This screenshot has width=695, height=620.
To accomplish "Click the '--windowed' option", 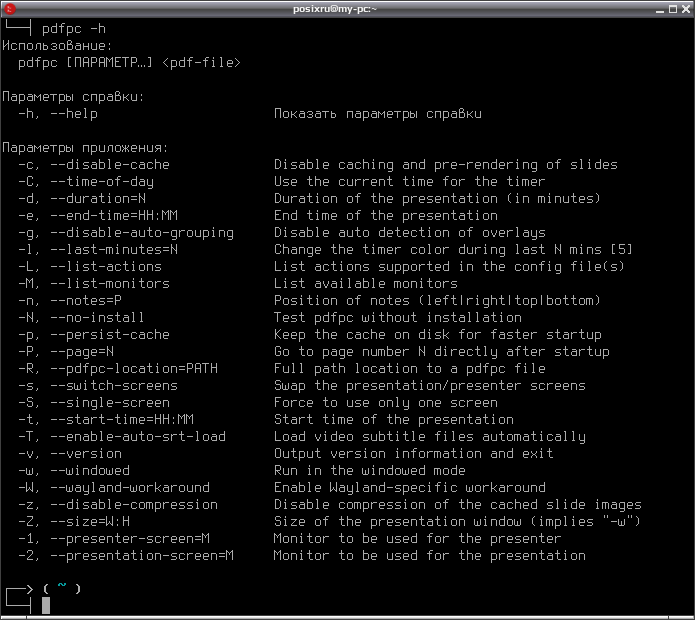I will point(90,470).
